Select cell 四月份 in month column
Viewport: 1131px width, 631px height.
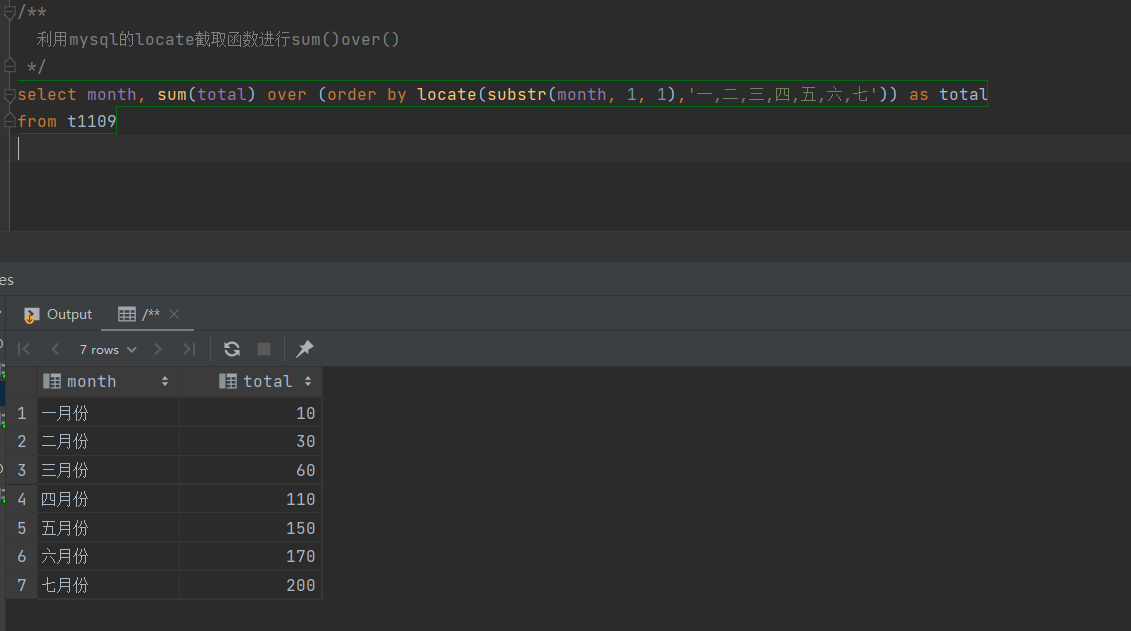pyautogui.click(x=108, y=499)
